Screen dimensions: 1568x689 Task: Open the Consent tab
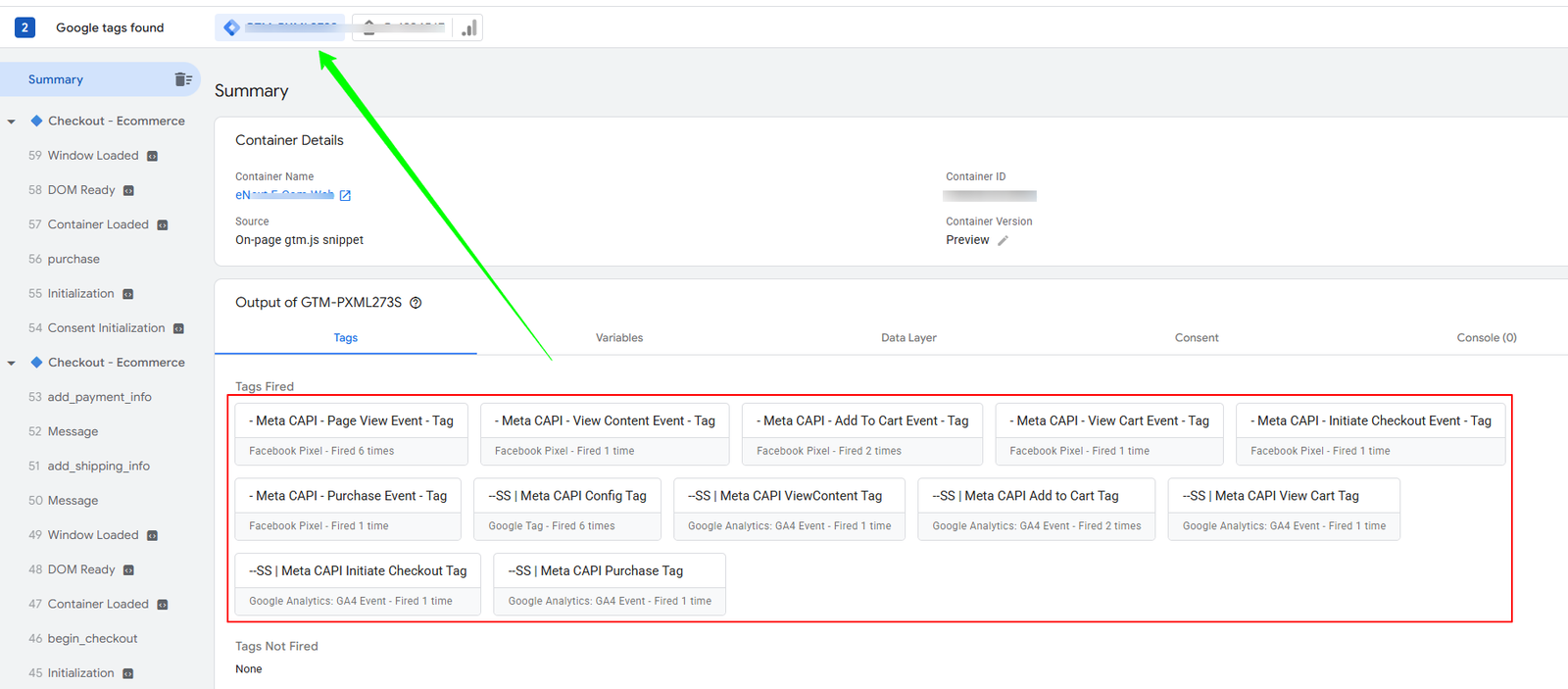pos(1197,338)
